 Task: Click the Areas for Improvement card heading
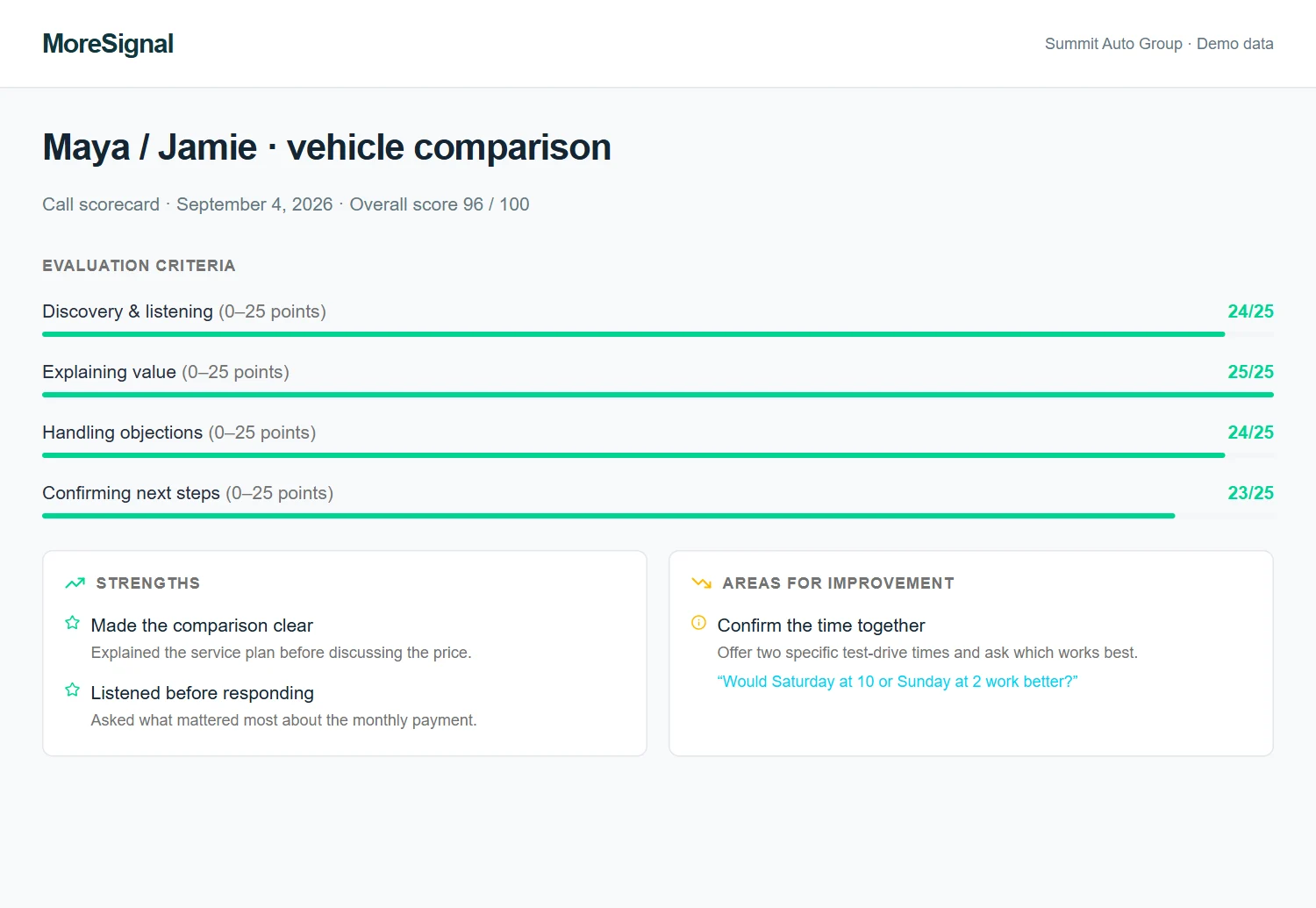click(838, 583)
